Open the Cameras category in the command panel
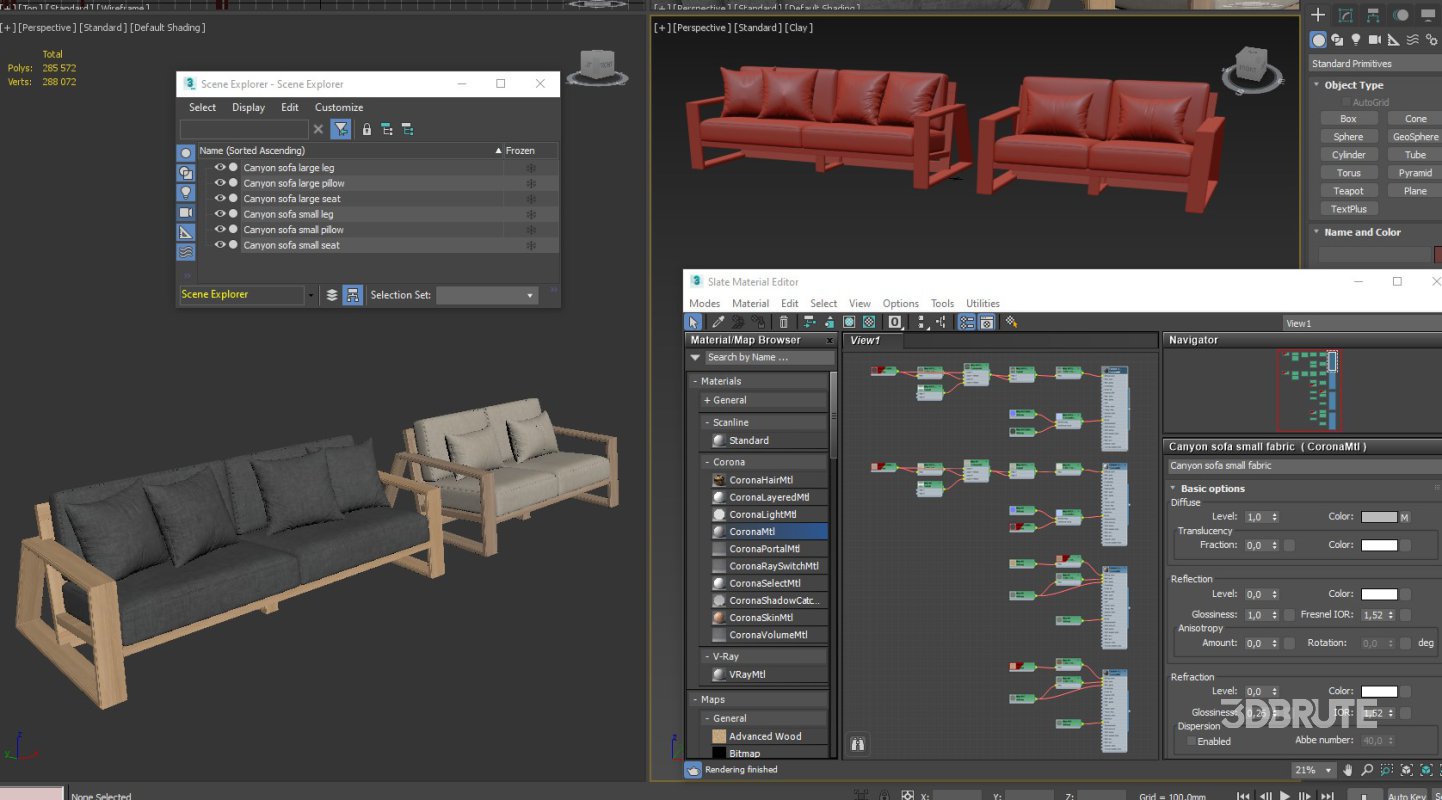 pos(1375,39)
